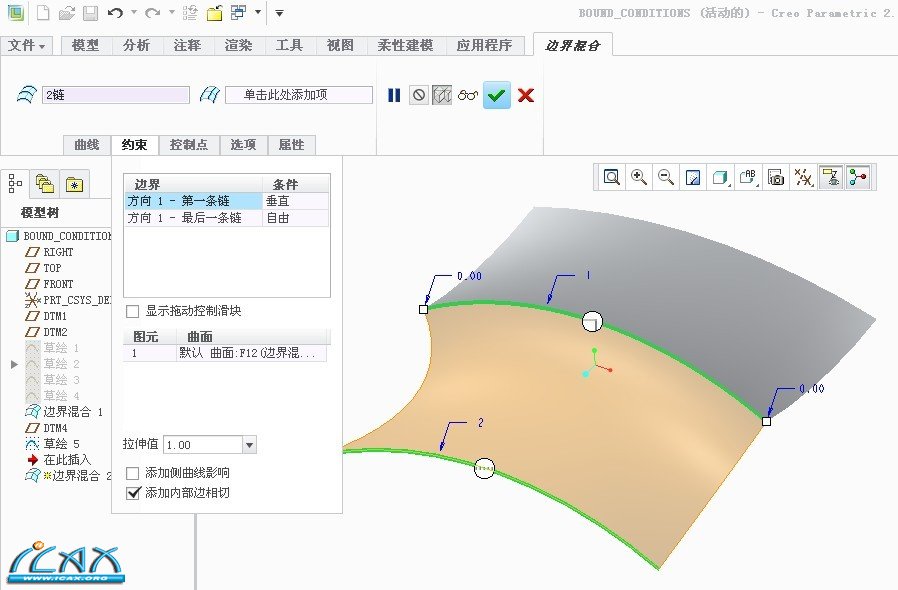Image resolution: width=898 pixels, height=590 pixels.
Task: Switch to the 分析 ribbon tab
Action: [136, 45]
